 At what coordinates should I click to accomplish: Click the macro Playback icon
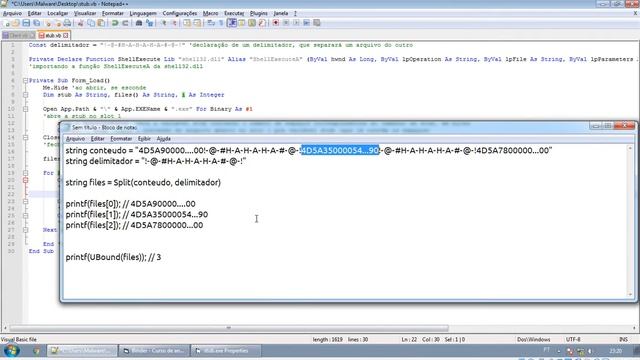coord(296,23)
